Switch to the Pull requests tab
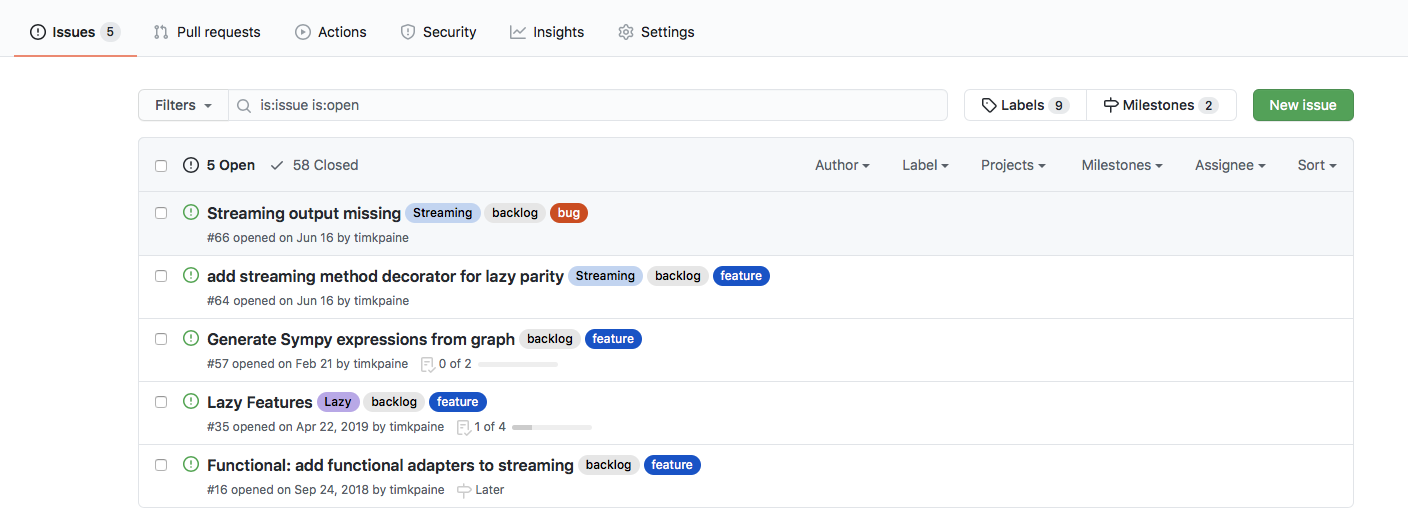The width and height of the screenshot is (1408, 524). (x=207, y=32)
